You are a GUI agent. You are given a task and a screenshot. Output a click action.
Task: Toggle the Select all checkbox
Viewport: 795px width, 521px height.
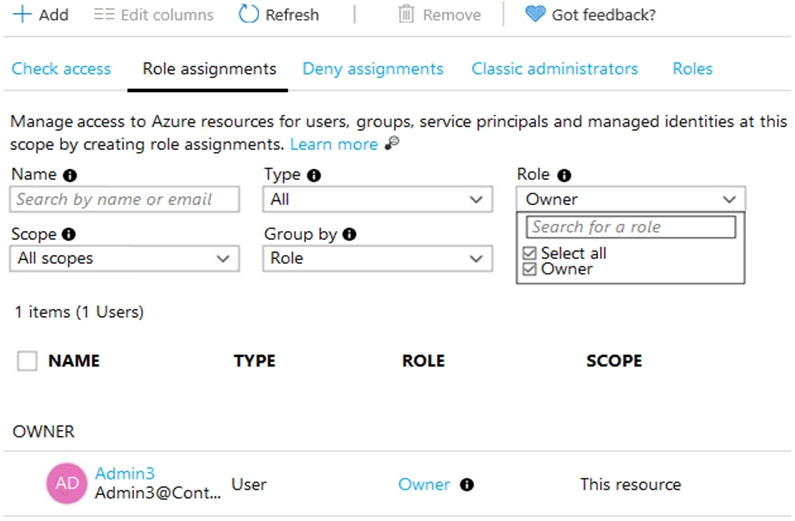(x=529, y=253)
